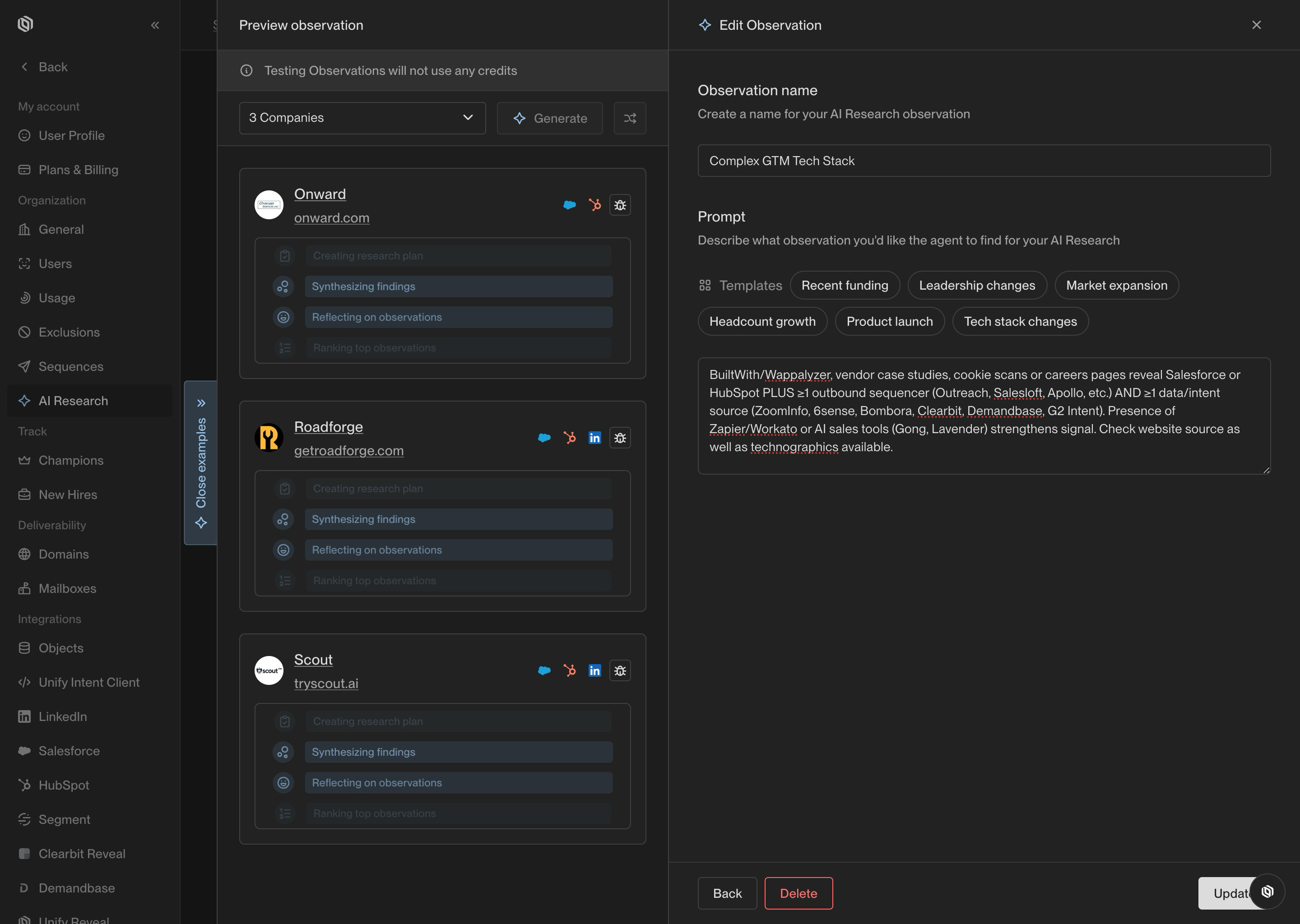
Task: Open the getroadforge.com link
Action: (x=348, y=451)
